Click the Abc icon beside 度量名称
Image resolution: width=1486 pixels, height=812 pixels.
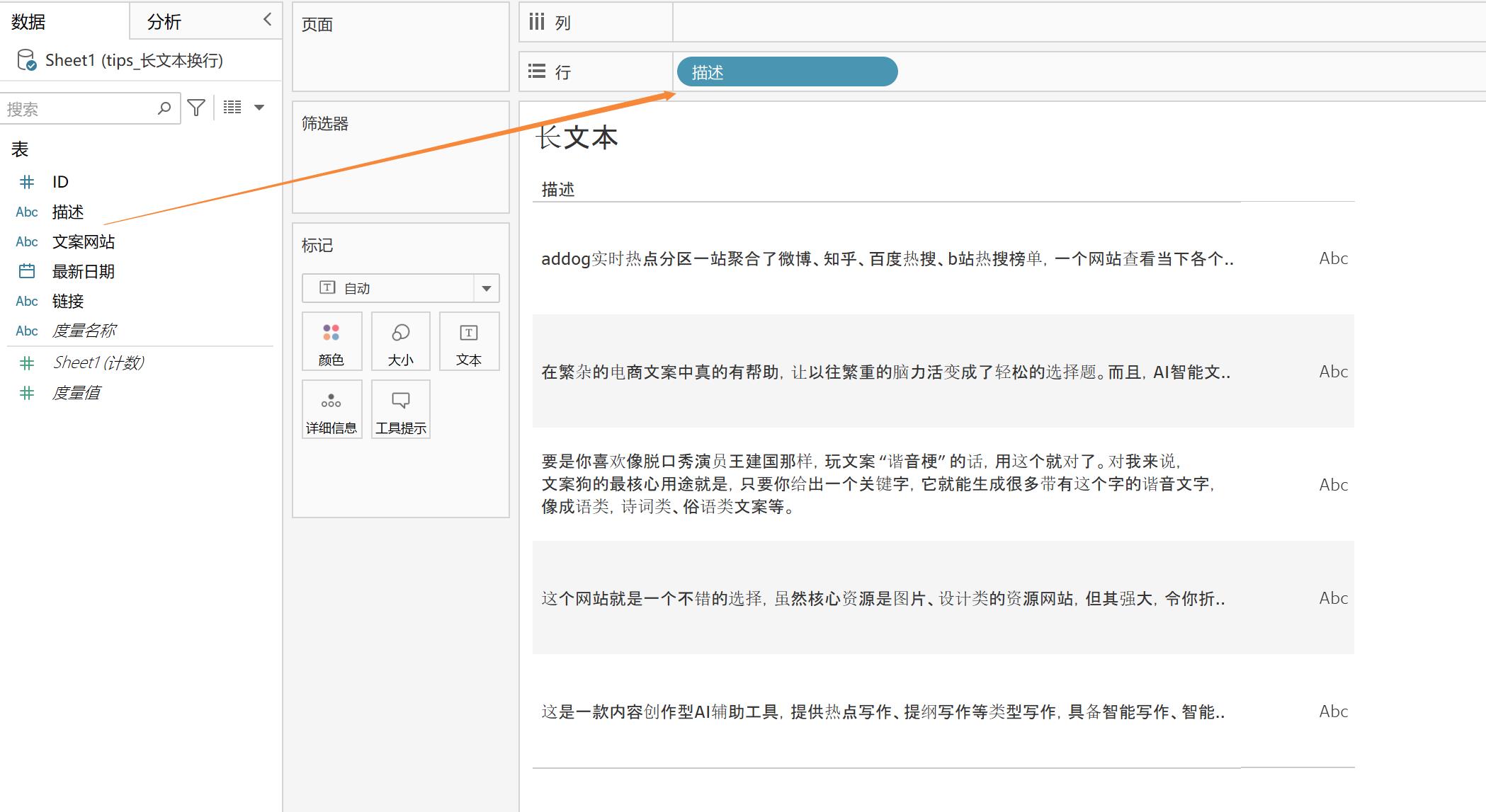pos(27,331)
